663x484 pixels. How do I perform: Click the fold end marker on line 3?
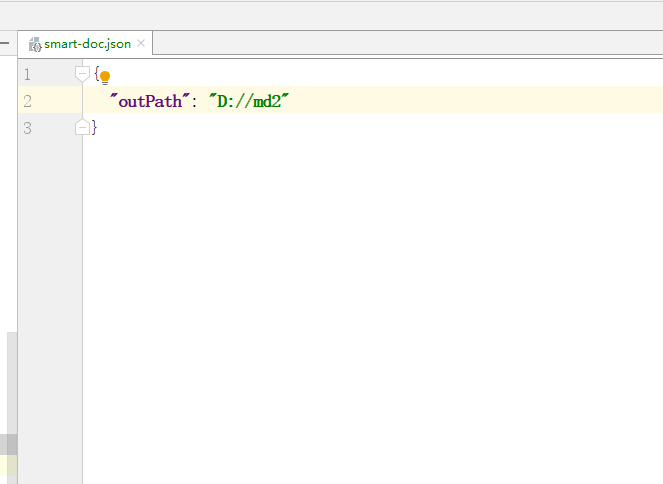pyautogui.click(x=82, y=127)
